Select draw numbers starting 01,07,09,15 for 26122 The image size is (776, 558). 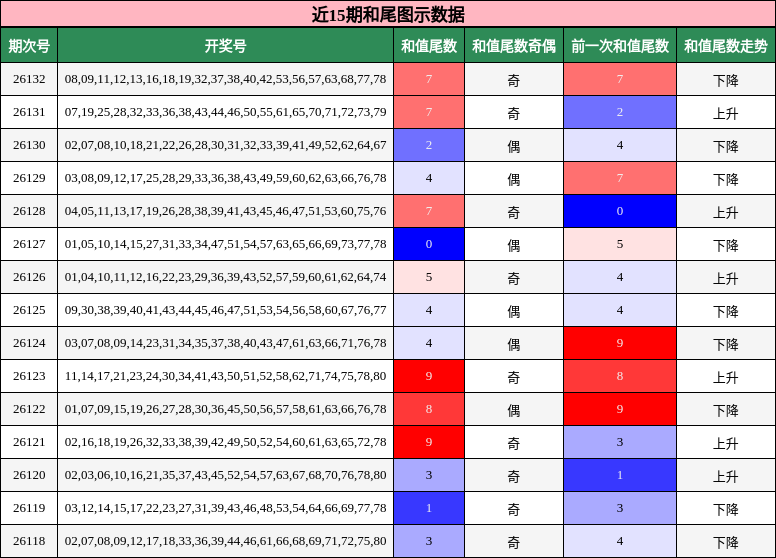pos(226,409)
